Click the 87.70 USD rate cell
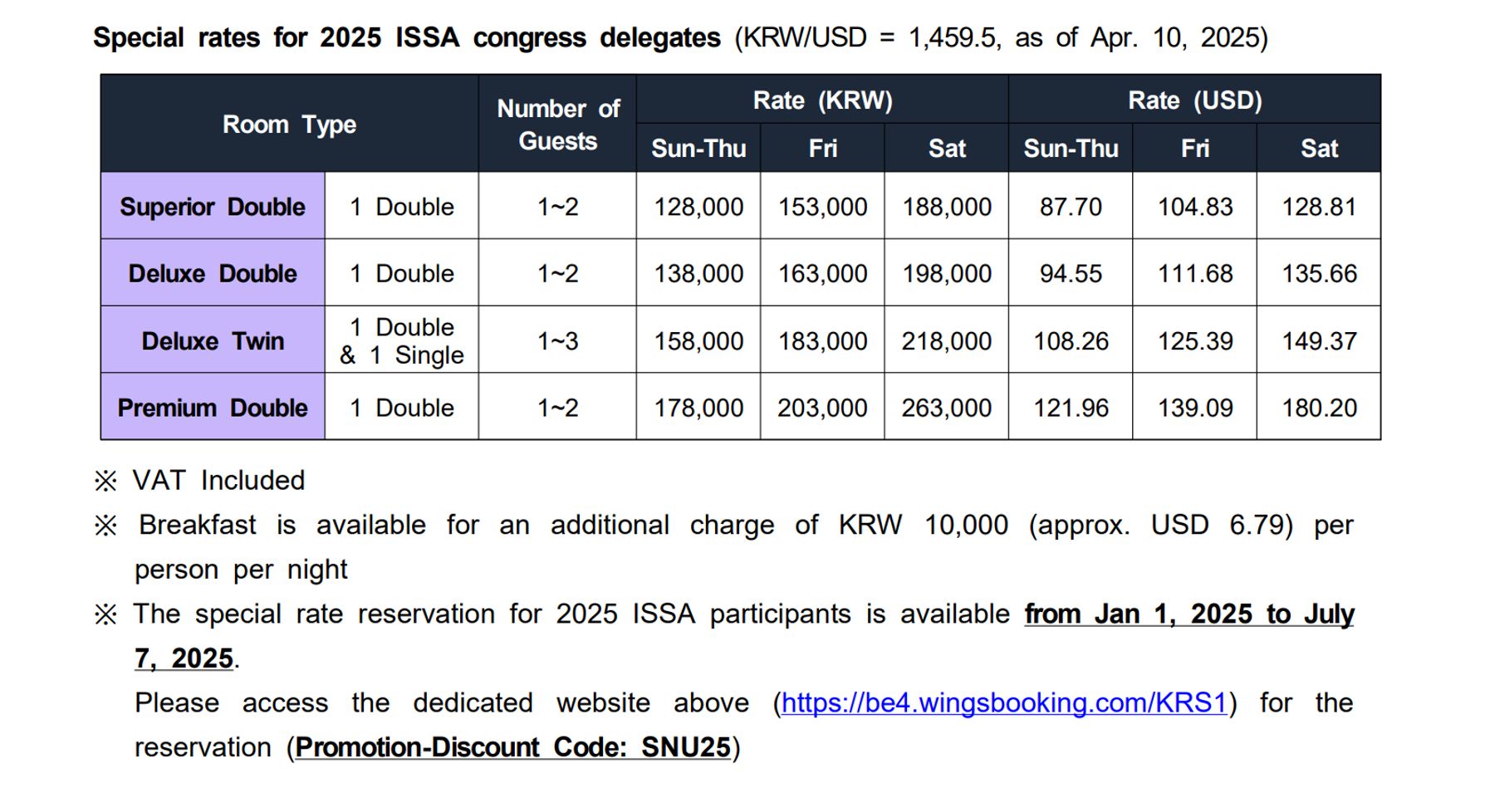Image resolution: width=1485 pixels, height=812 pixels. coord(1071,207)
